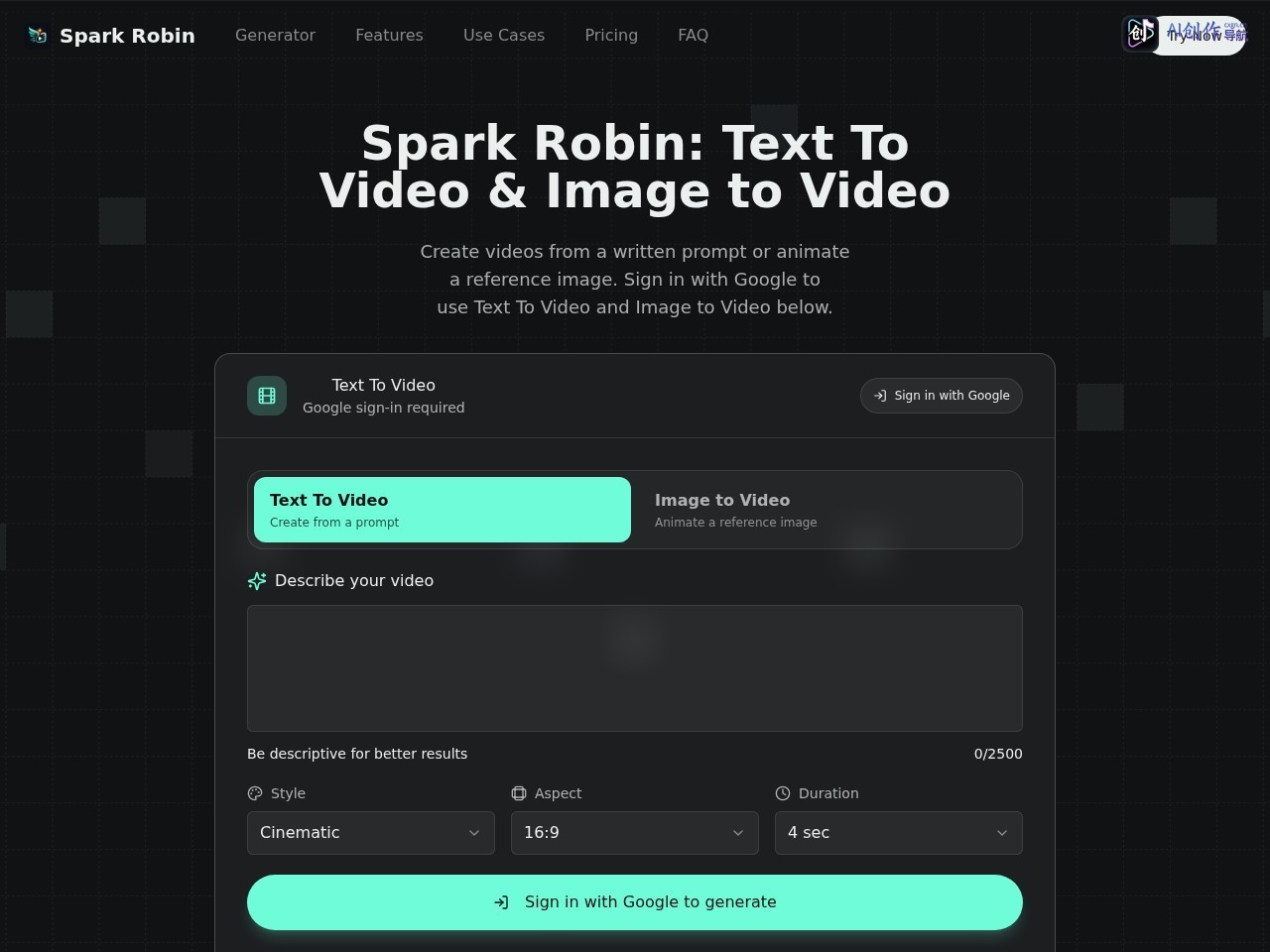Click the login arrow icon in header Sign in with Google

880,396
